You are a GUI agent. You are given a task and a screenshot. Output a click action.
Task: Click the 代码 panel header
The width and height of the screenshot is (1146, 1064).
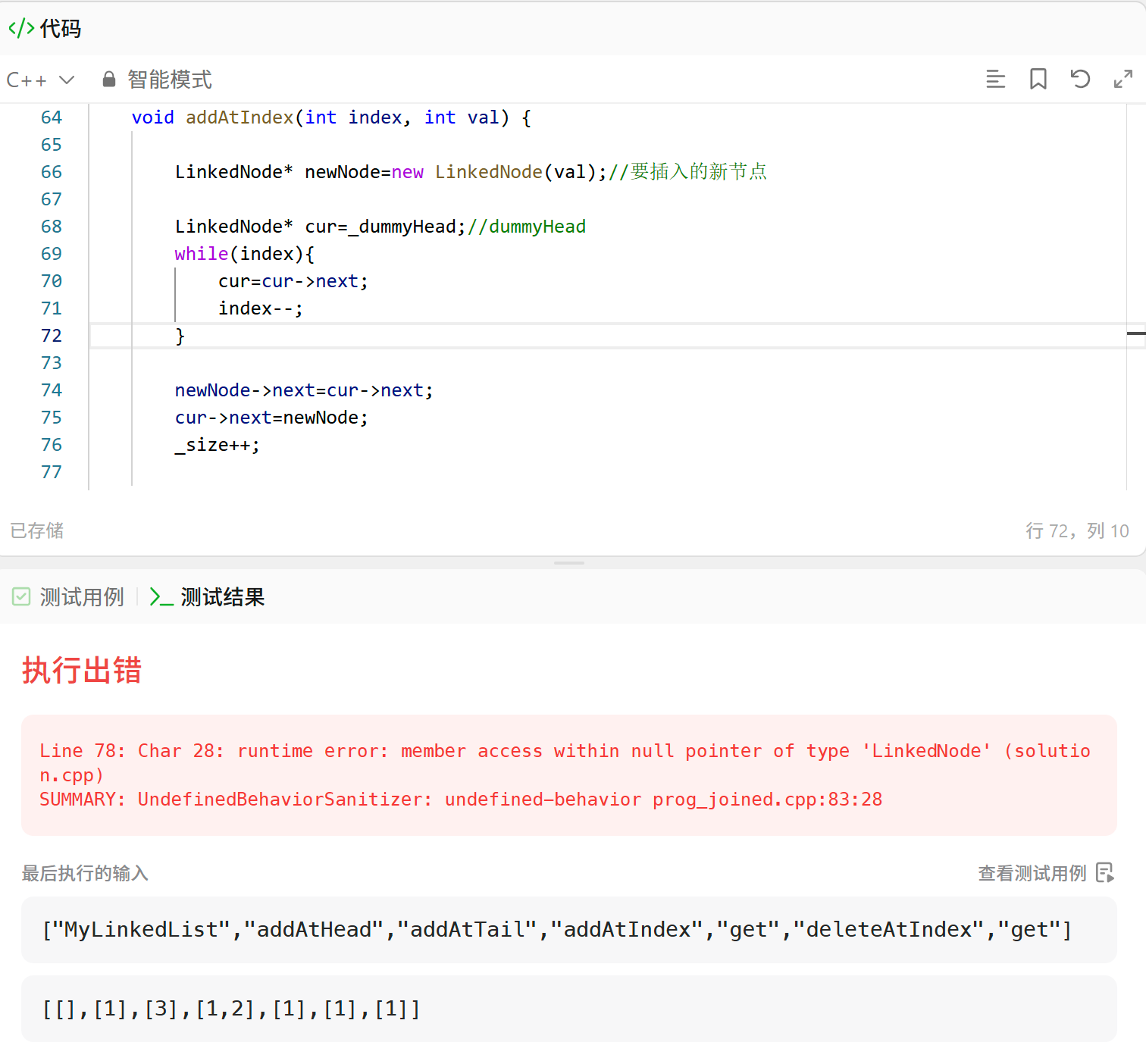click(x=45, y=29)
